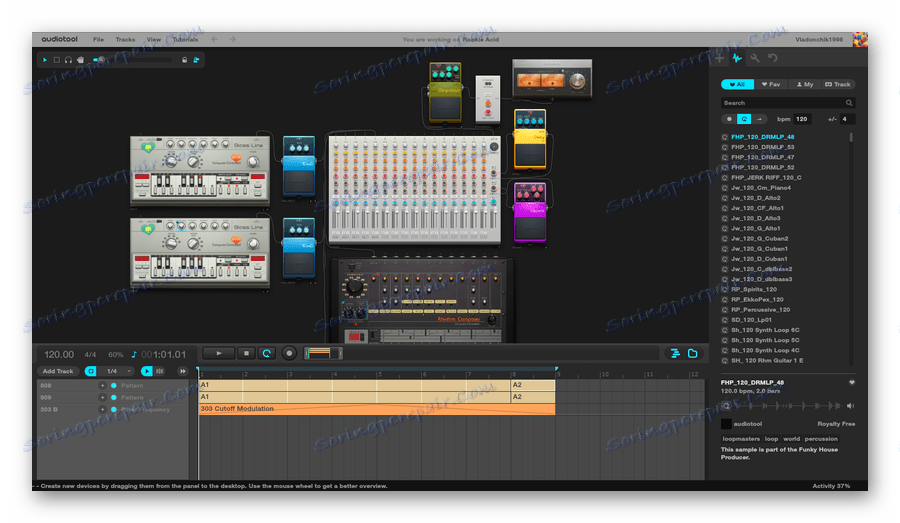Image resolution: width=900 pixels, height=523 pixels.
Task: Toggle loop playback in the transport bar
Action: (267, 353)
